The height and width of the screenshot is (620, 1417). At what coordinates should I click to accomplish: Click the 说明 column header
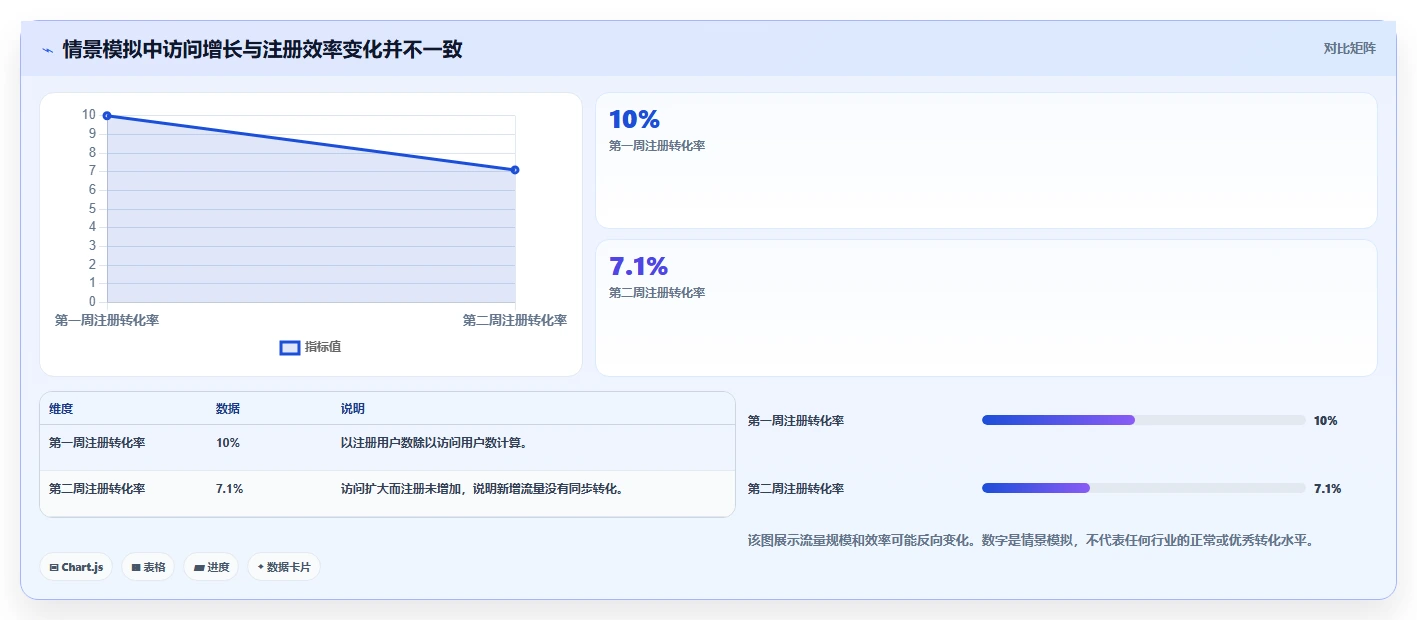(353, 409)
